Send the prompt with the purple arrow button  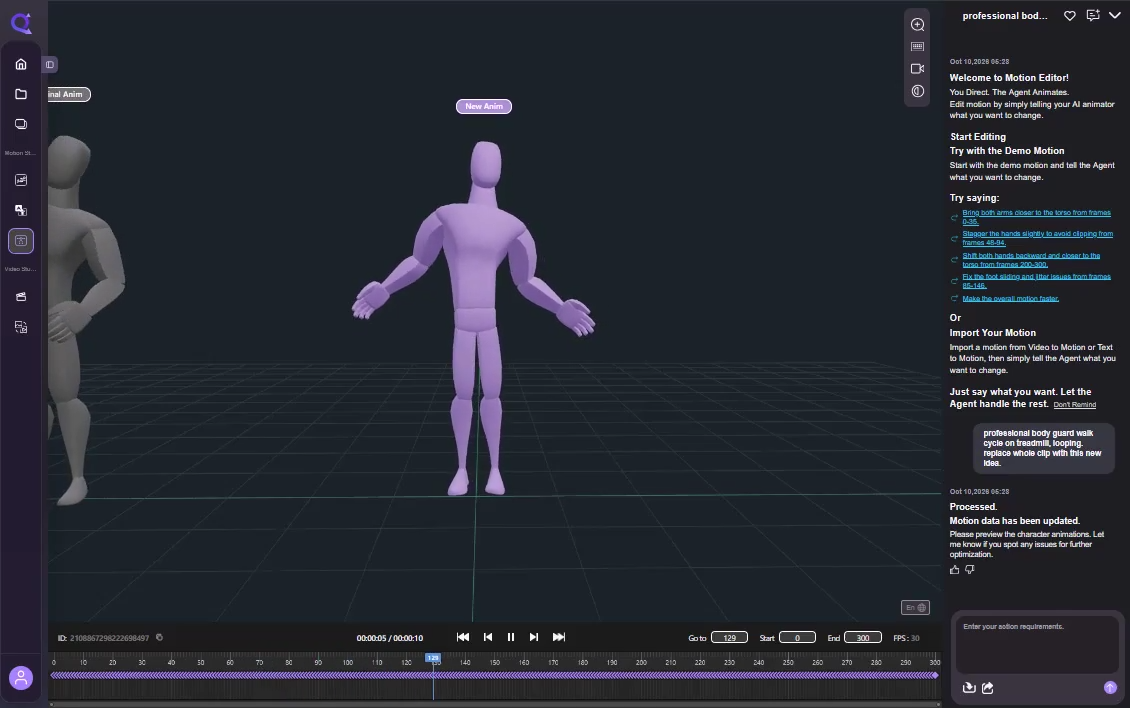[1110, 688]
